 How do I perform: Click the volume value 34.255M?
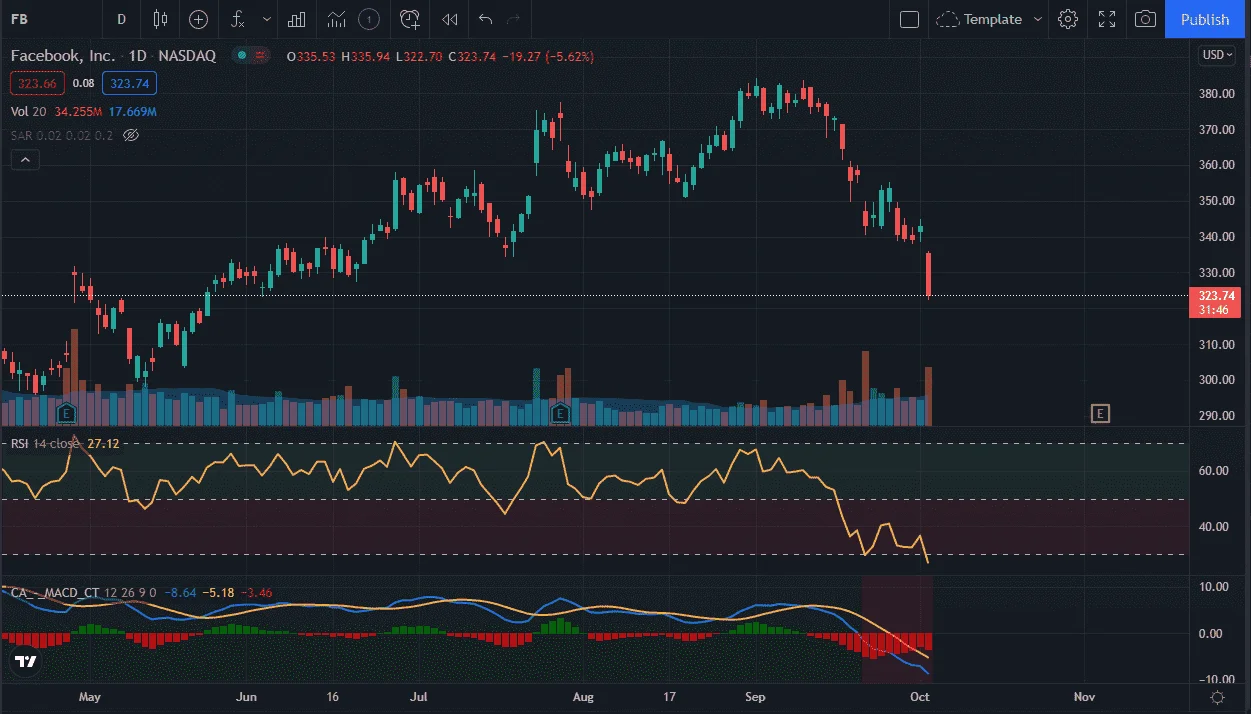point(78,111)
